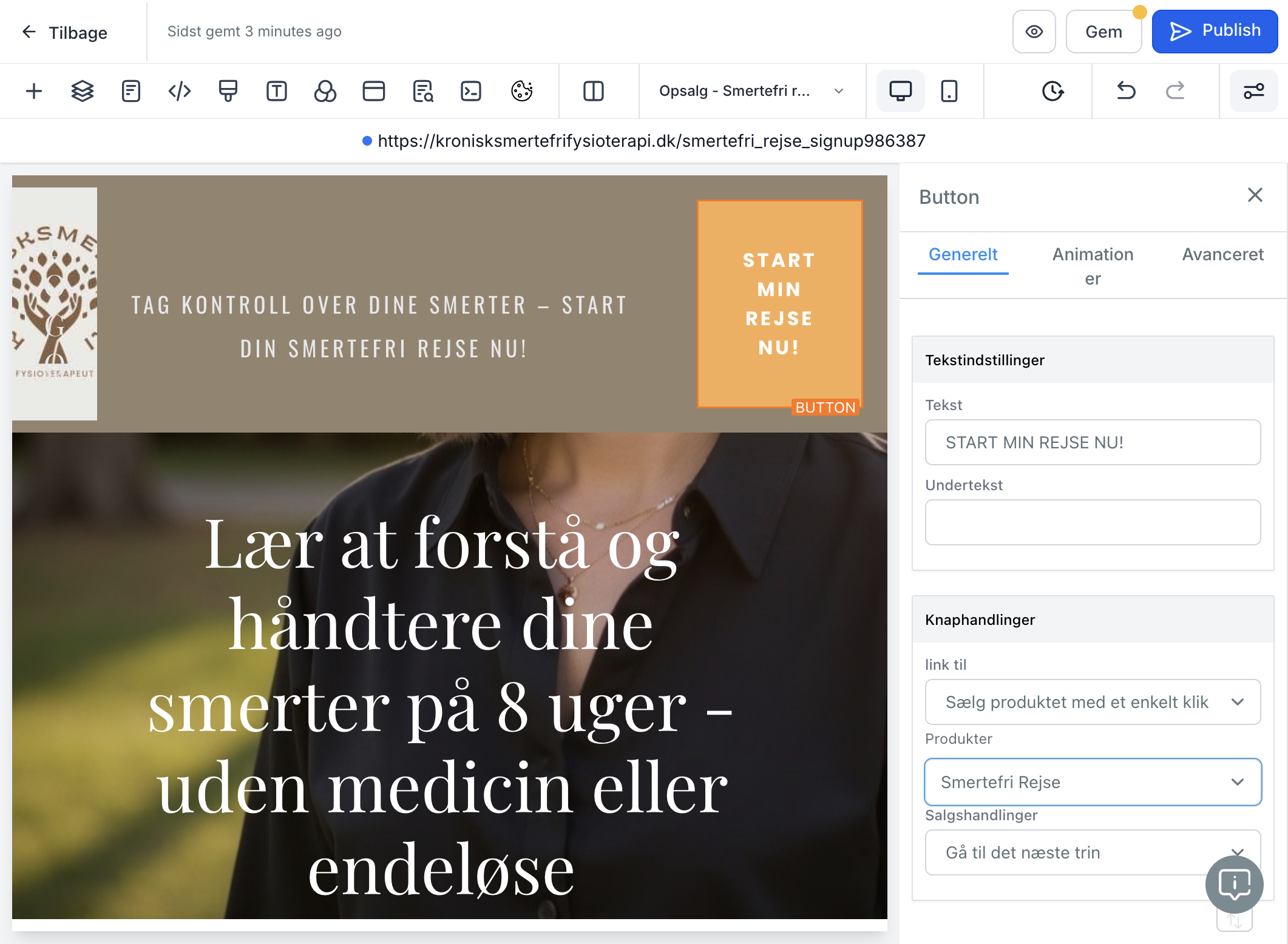The height and width of the screenshot is (944, 1288).
Task: Open the pages document icon
Action: [131, 91]
